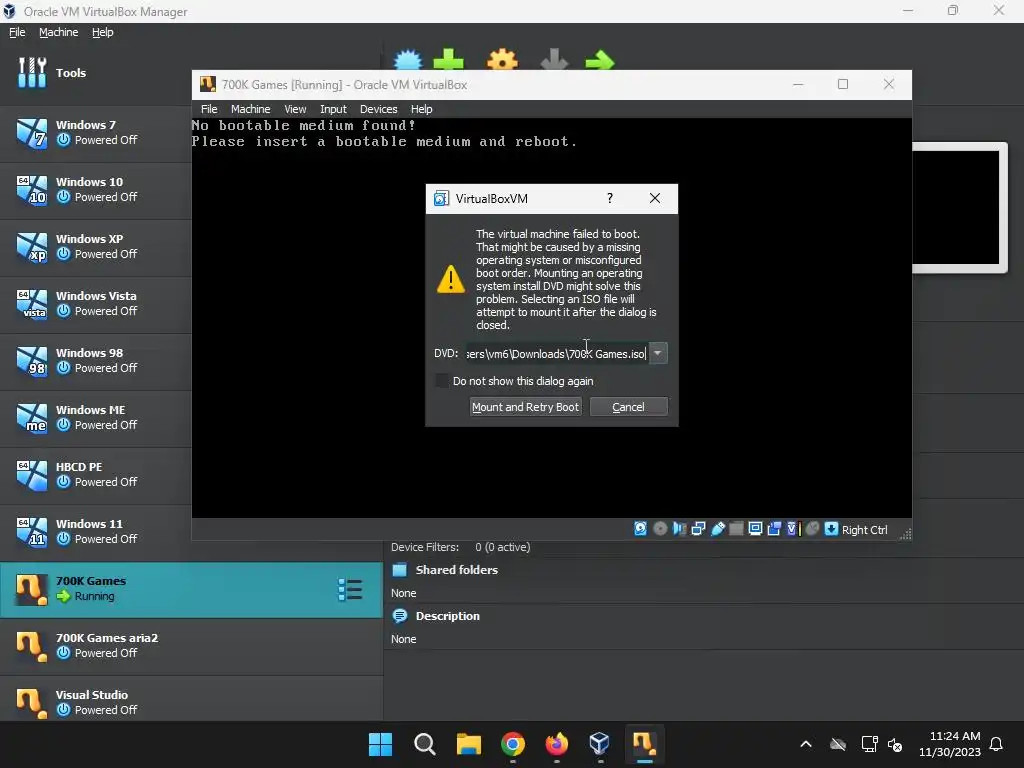Check 'Do not show this dialog again'
This screenshot has height=768, width=1024.
442,381
